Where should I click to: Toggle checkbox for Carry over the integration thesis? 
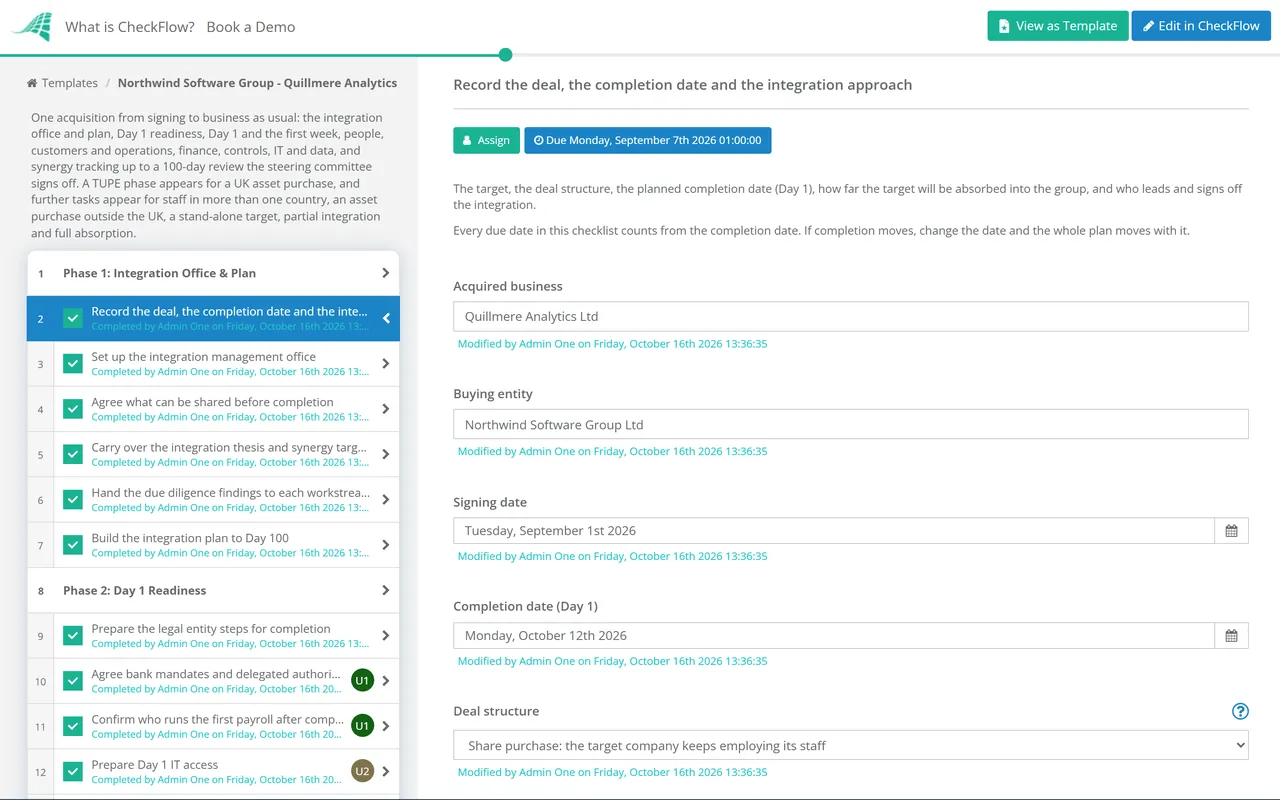point(73,454)
